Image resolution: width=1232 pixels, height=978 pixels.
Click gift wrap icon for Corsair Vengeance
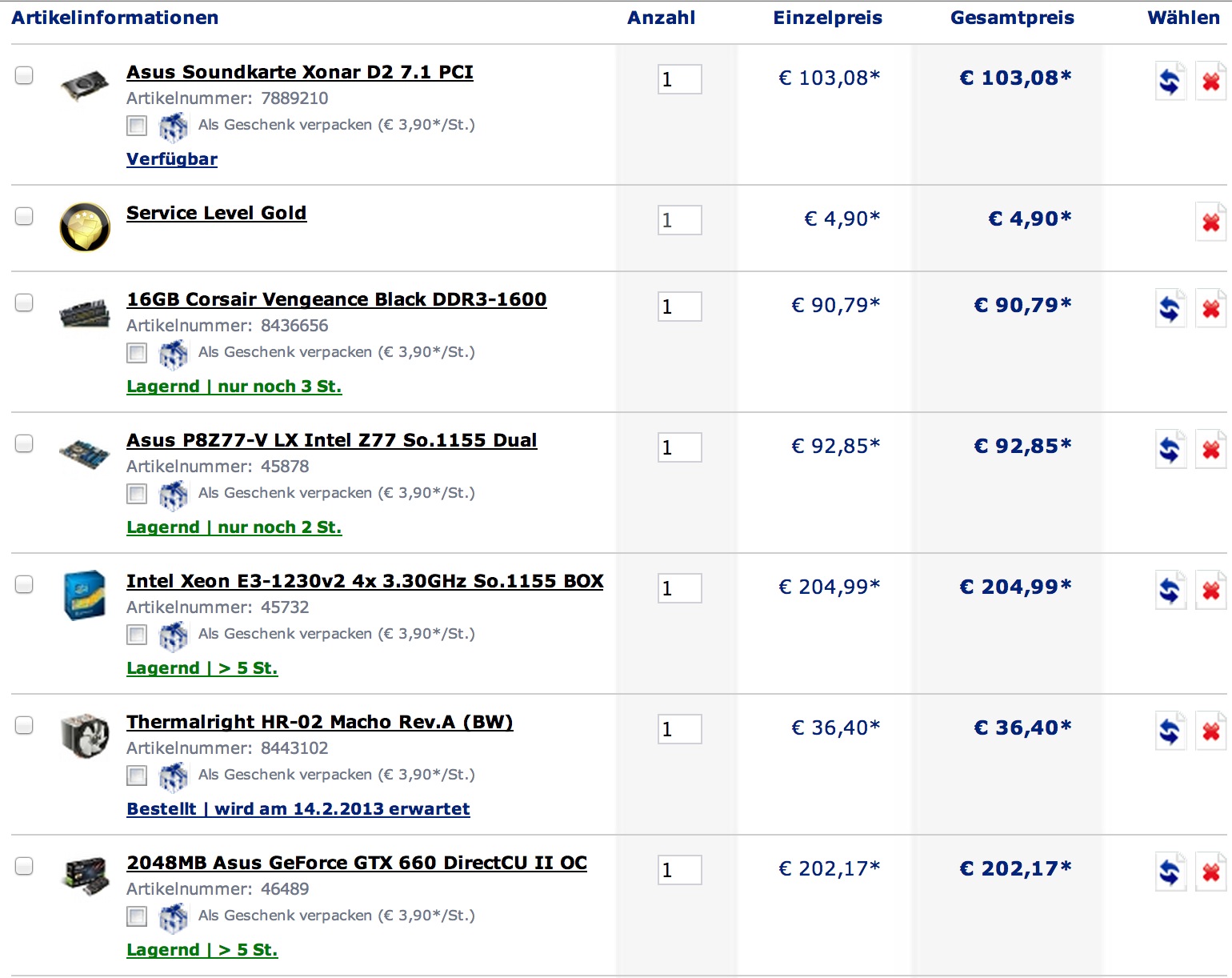point(173,354)
